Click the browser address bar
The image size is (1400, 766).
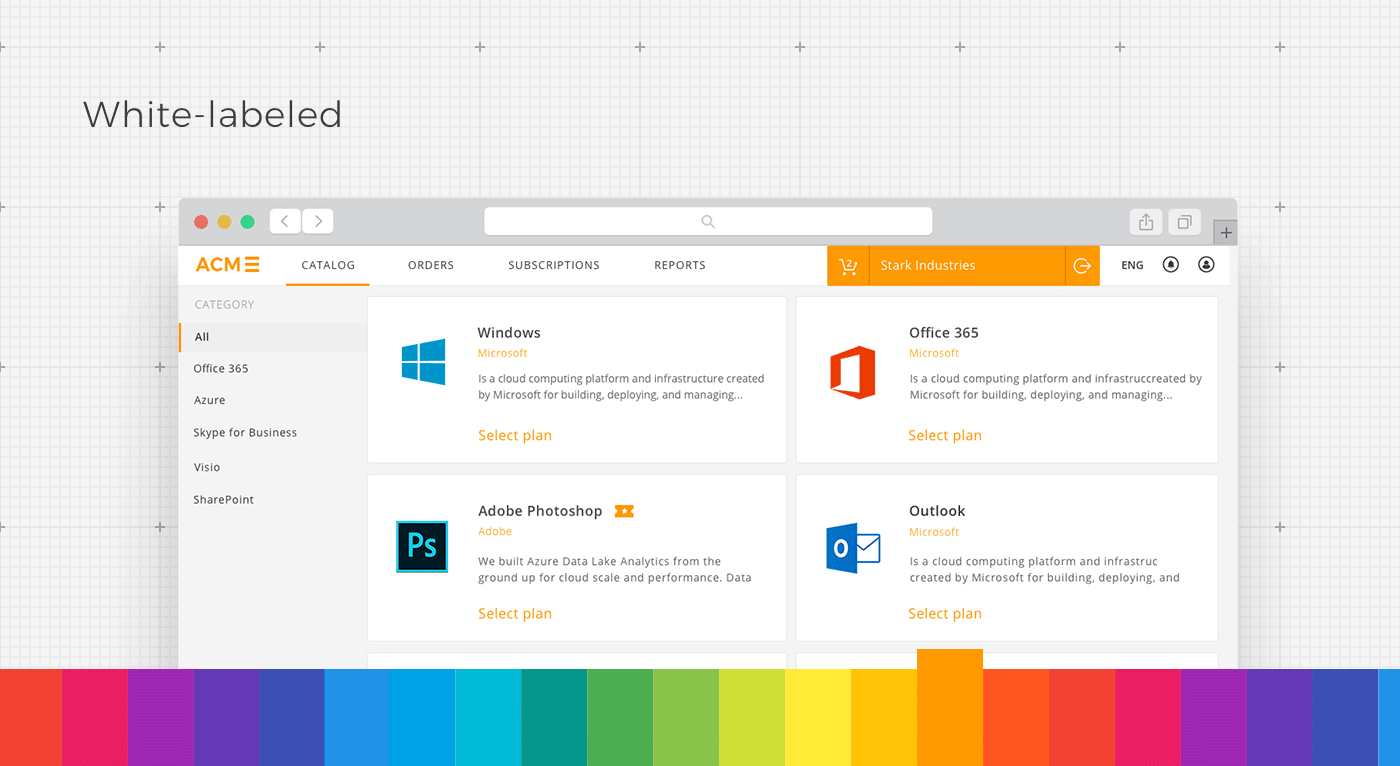tap(708, 221)
